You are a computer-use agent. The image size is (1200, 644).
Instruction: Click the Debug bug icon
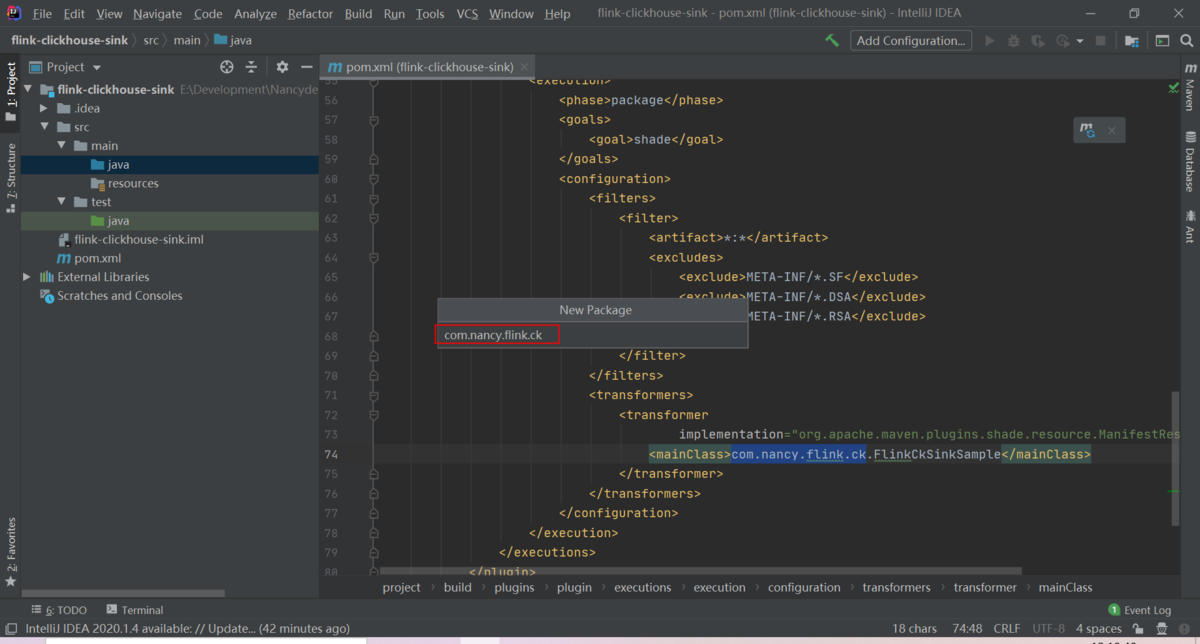(1014, 41)
